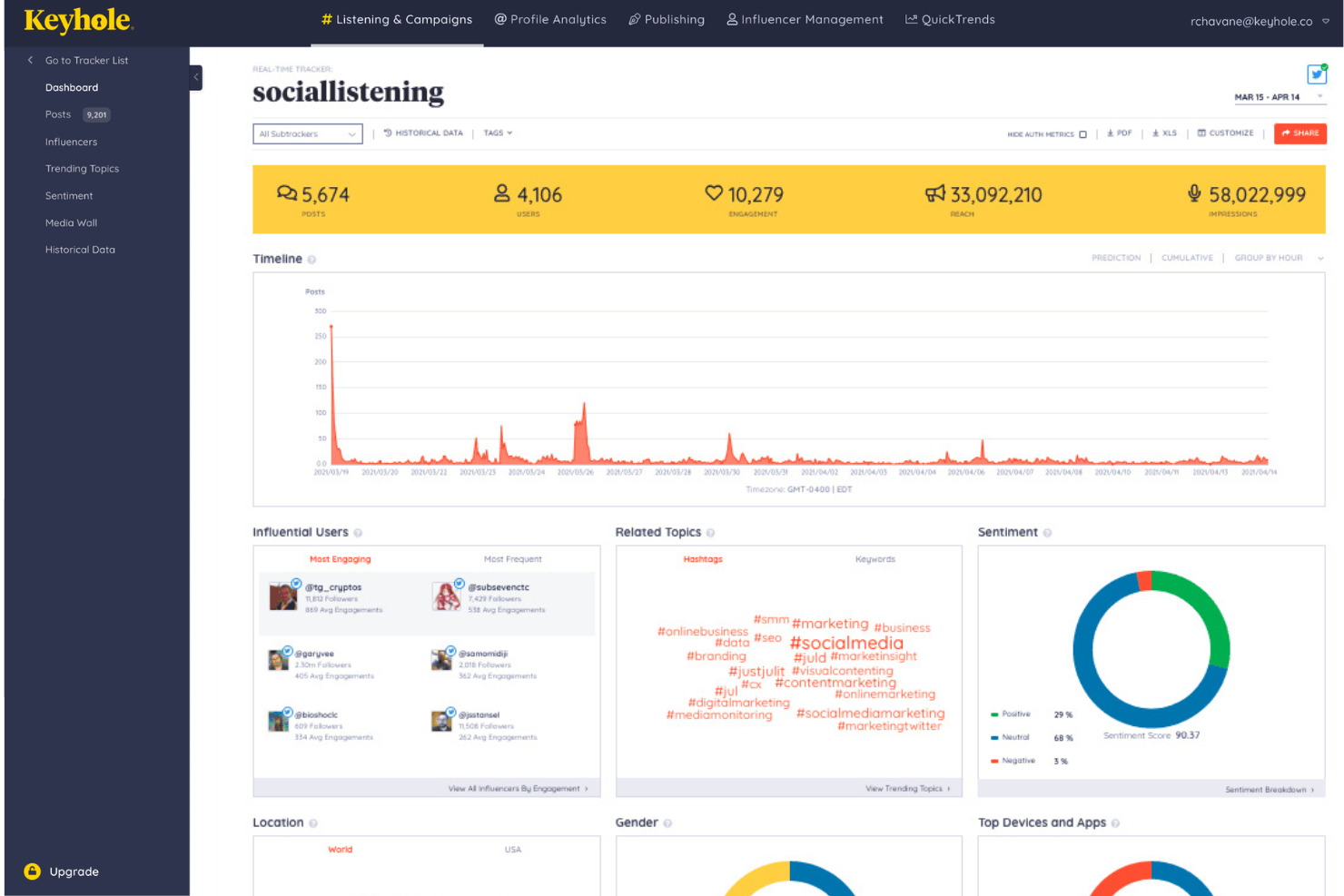Viewport: 1344px width, 896px height.
Task: Toggle the Hide Auth Metrics checkbox
Action: (x=1082, y=134)
